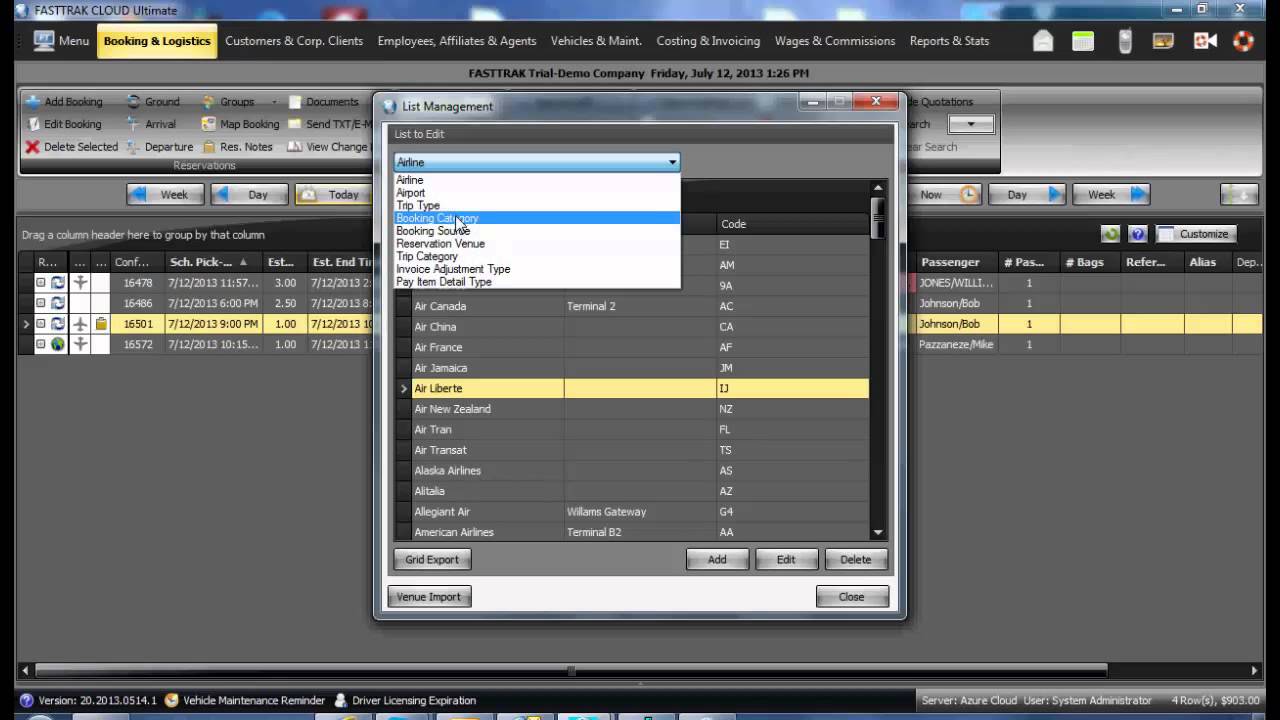Image resolution: width=1280 pixels, height=720 pixels.
Task: Choose Invoice Adjustment Type from the list
Action: tap(538, 269)
